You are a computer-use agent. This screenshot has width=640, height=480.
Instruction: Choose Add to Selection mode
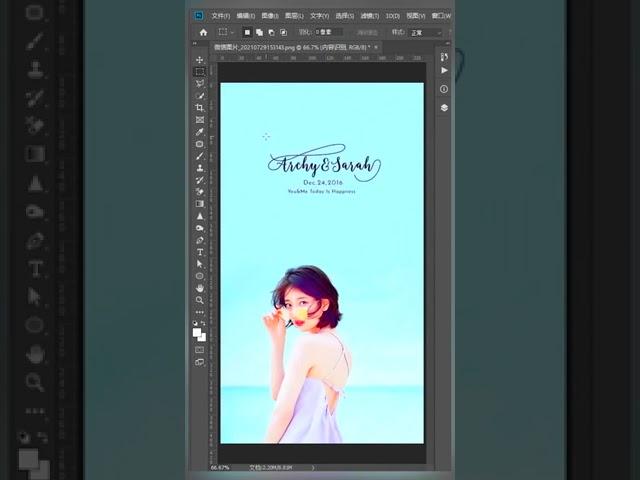point(259,32)
